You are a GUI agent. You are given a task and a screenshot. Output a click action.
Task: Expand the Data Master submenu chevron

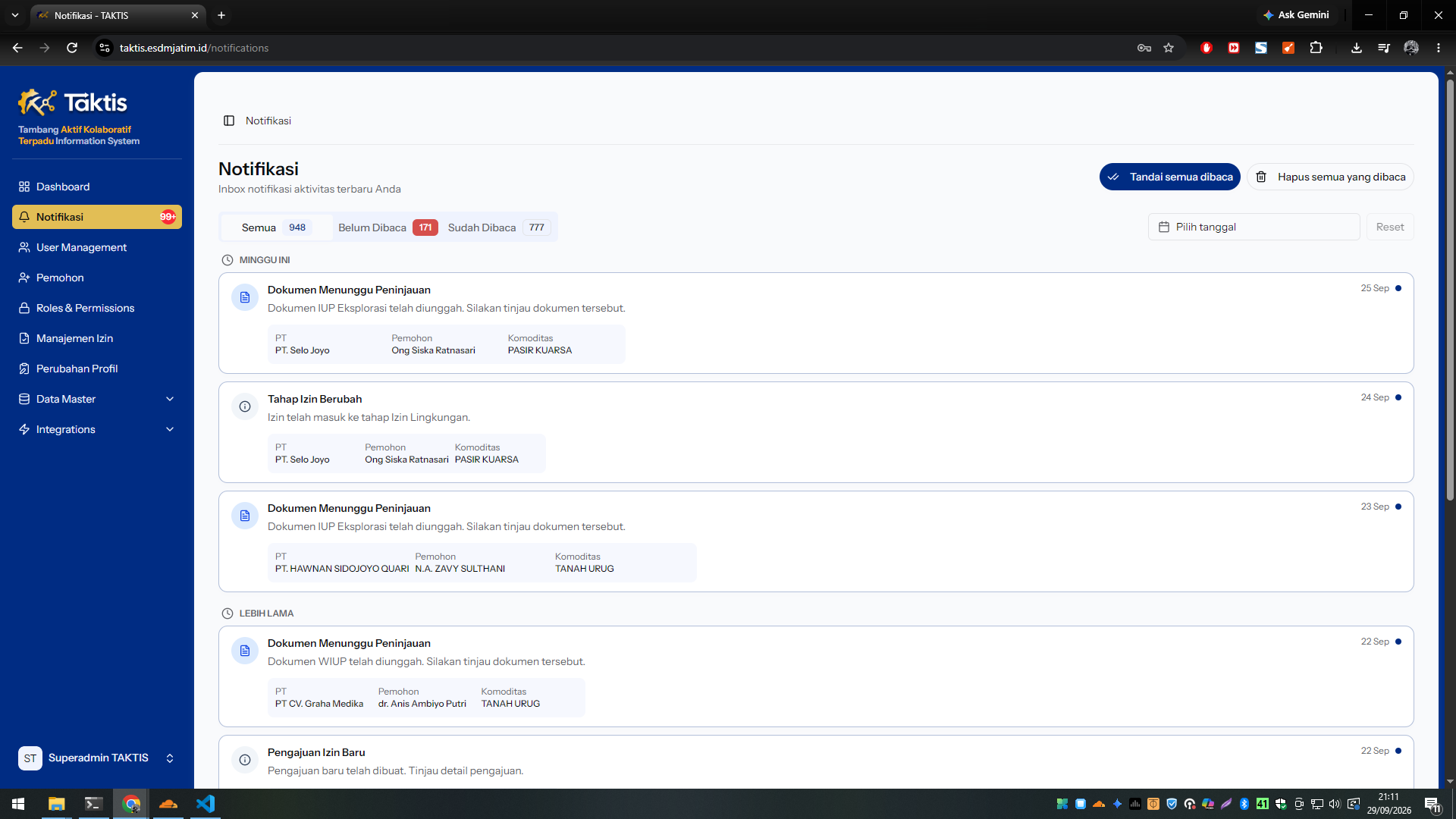[x=170, y=399]
